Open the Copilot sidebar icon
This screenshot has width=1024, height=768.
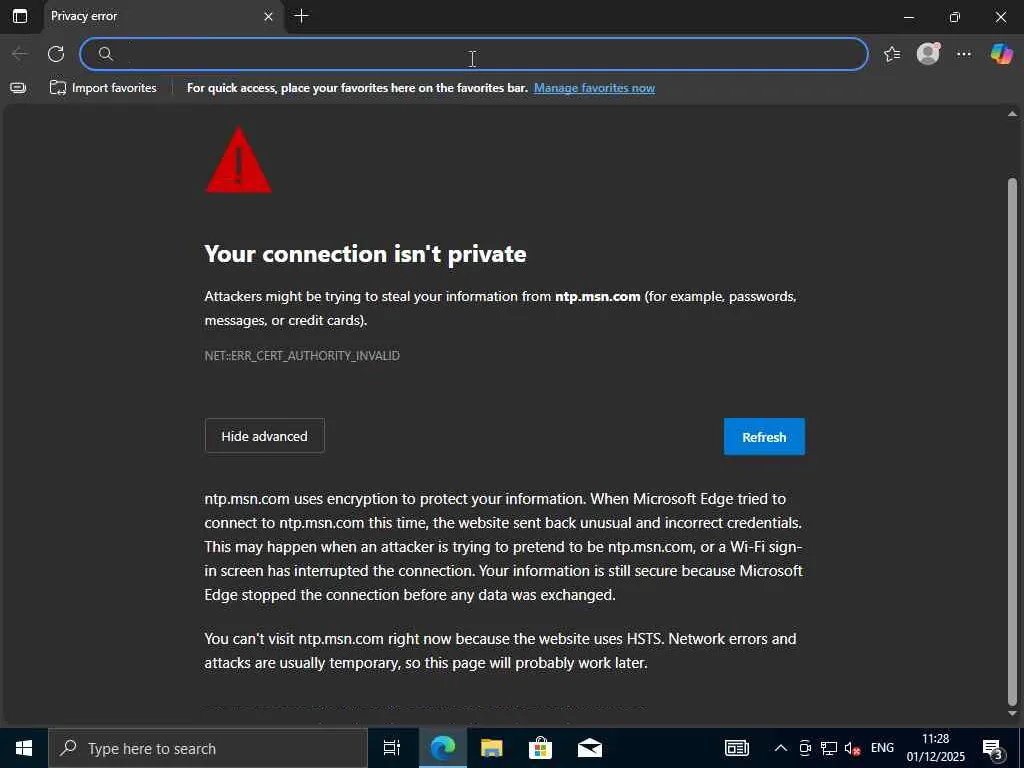pos(1001,54)
